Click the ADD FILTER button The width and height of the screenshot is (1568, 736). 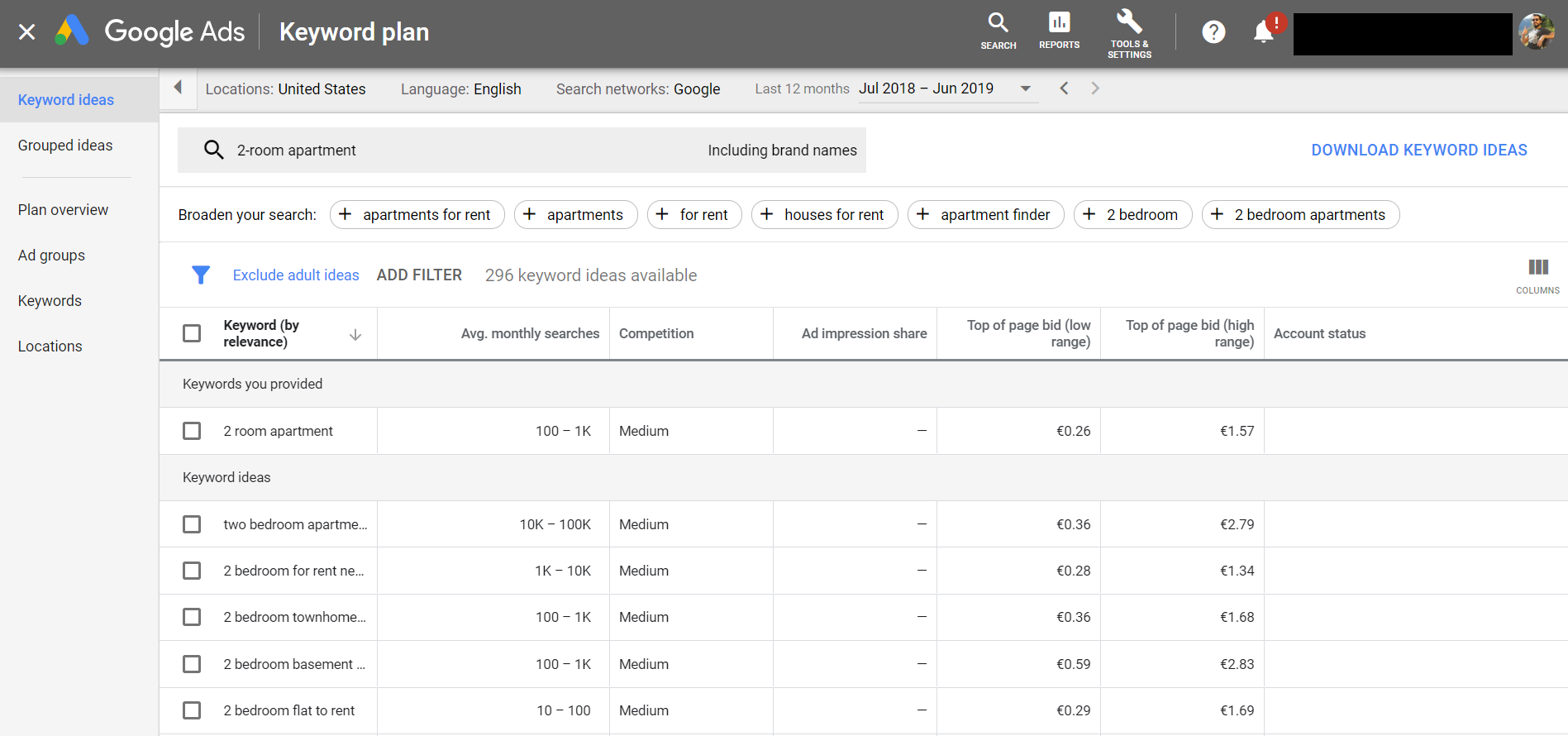click(x=419, y=275)
